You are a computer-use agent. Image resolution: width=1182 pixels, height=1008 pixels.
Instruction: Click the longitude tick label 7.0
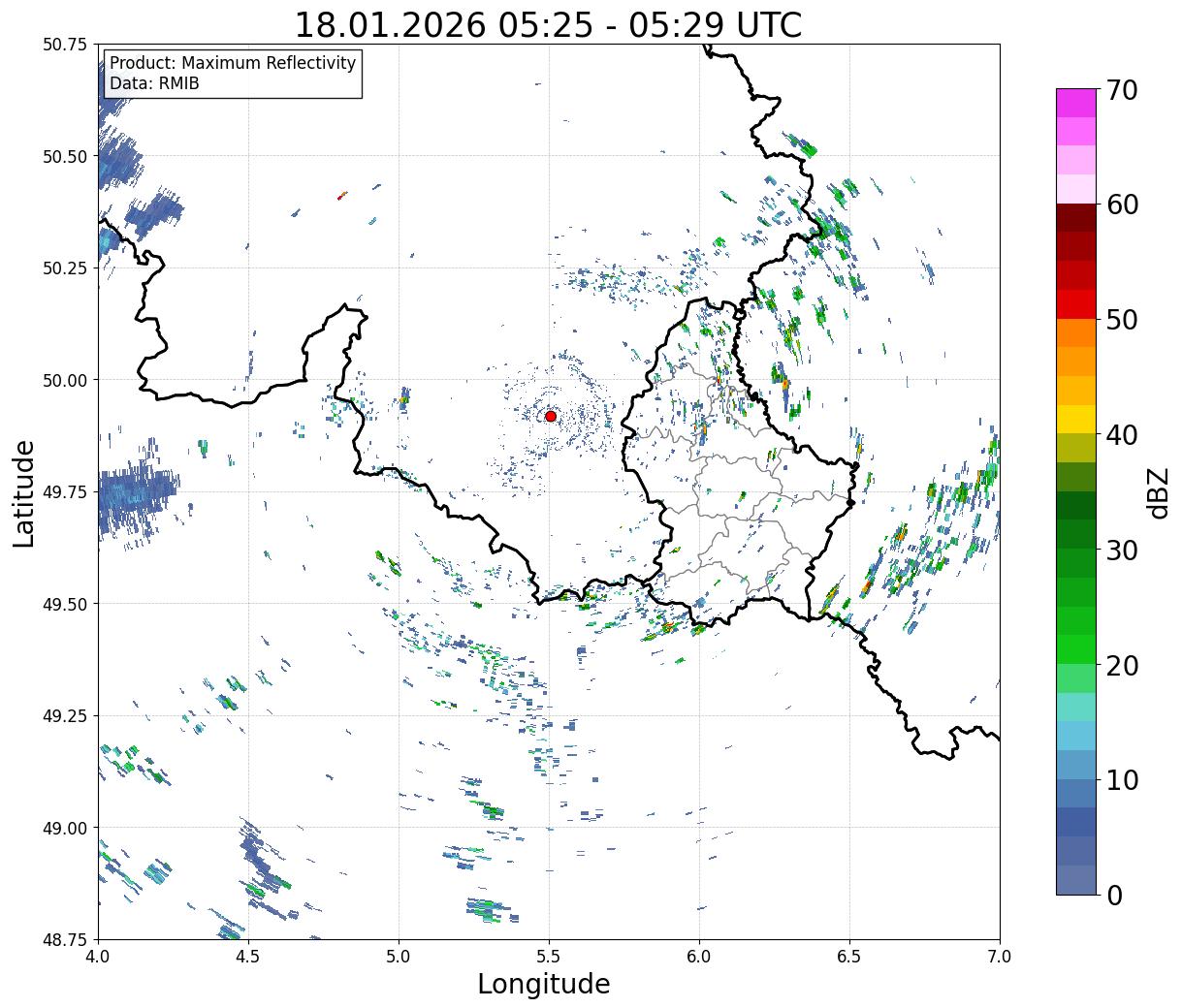pos(1000,957)
